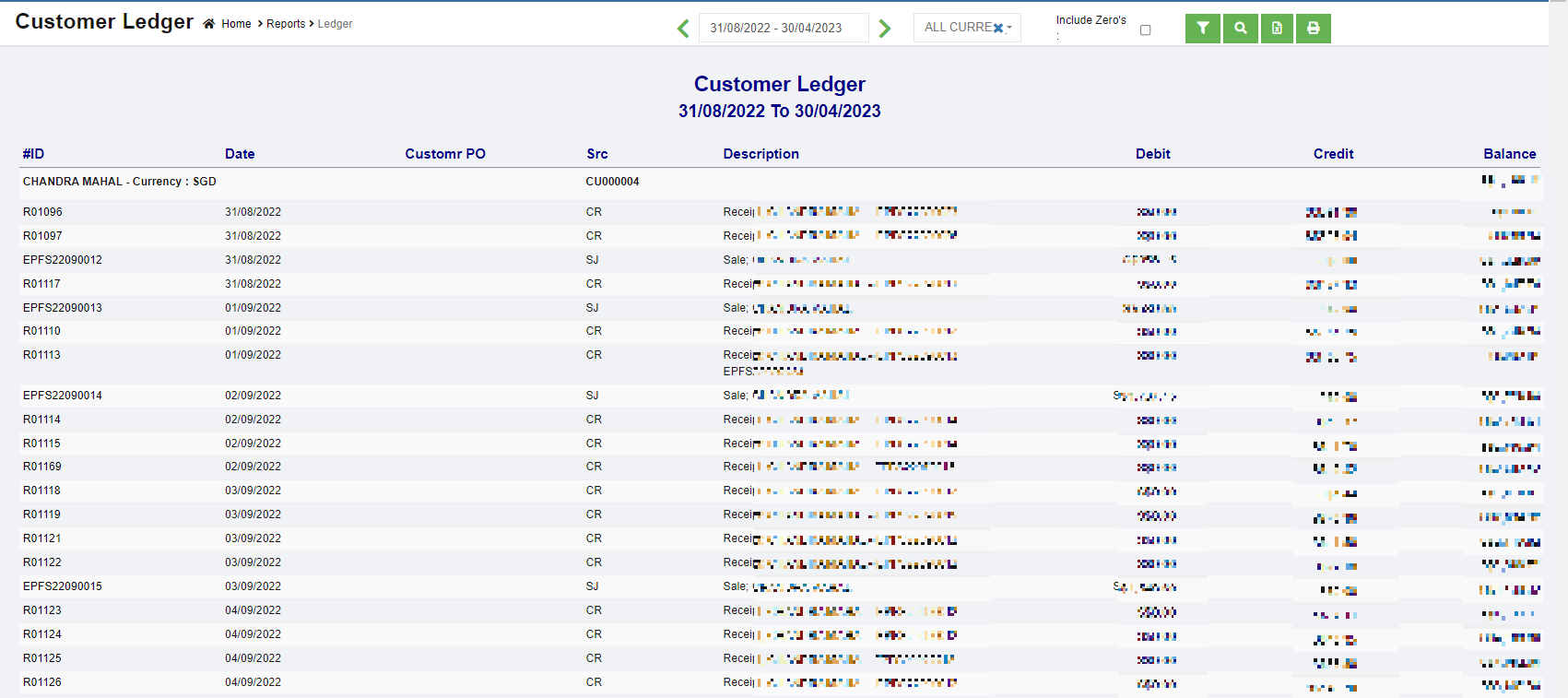Select the EPFS22090012 sale row
This screenshot has width=1568, height=698.
63,260
